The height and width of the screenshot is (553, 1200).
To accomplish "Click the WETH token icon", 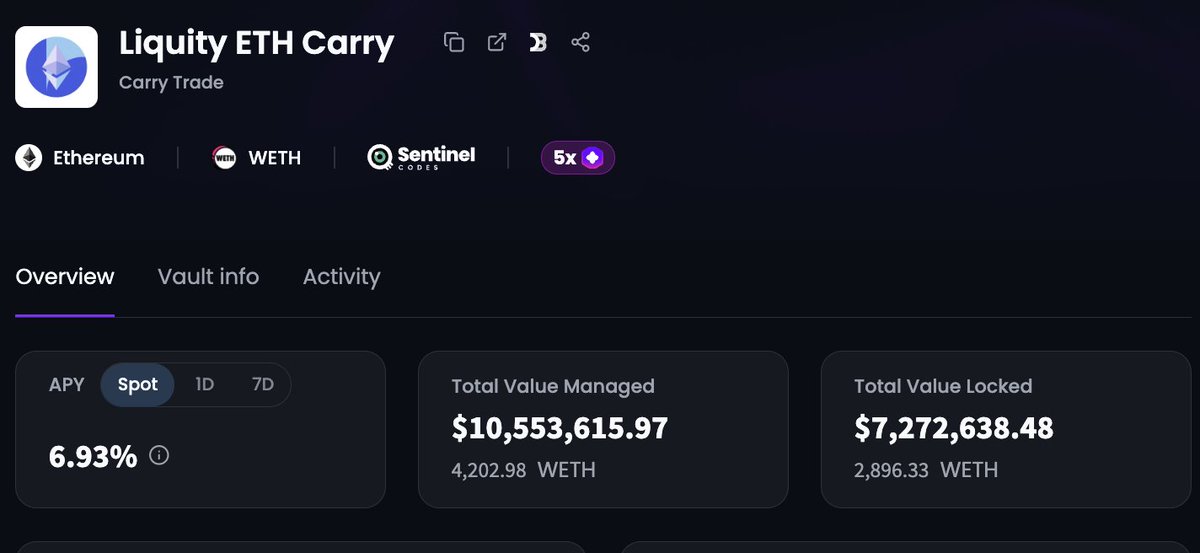I will click(224, 158).
